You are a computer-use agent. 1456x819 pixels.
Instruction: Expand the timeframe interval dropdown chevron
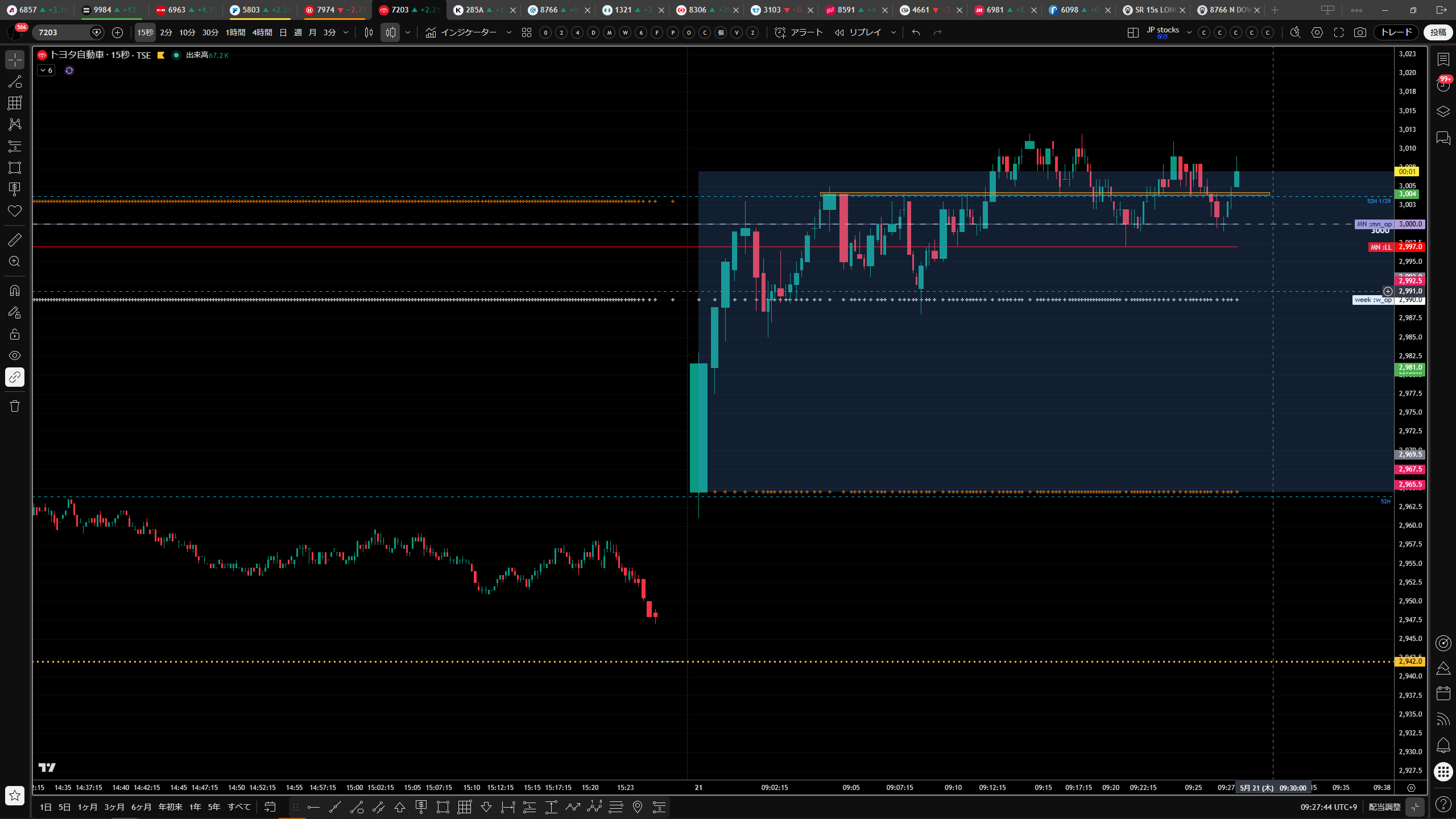(x=345, y=32)
